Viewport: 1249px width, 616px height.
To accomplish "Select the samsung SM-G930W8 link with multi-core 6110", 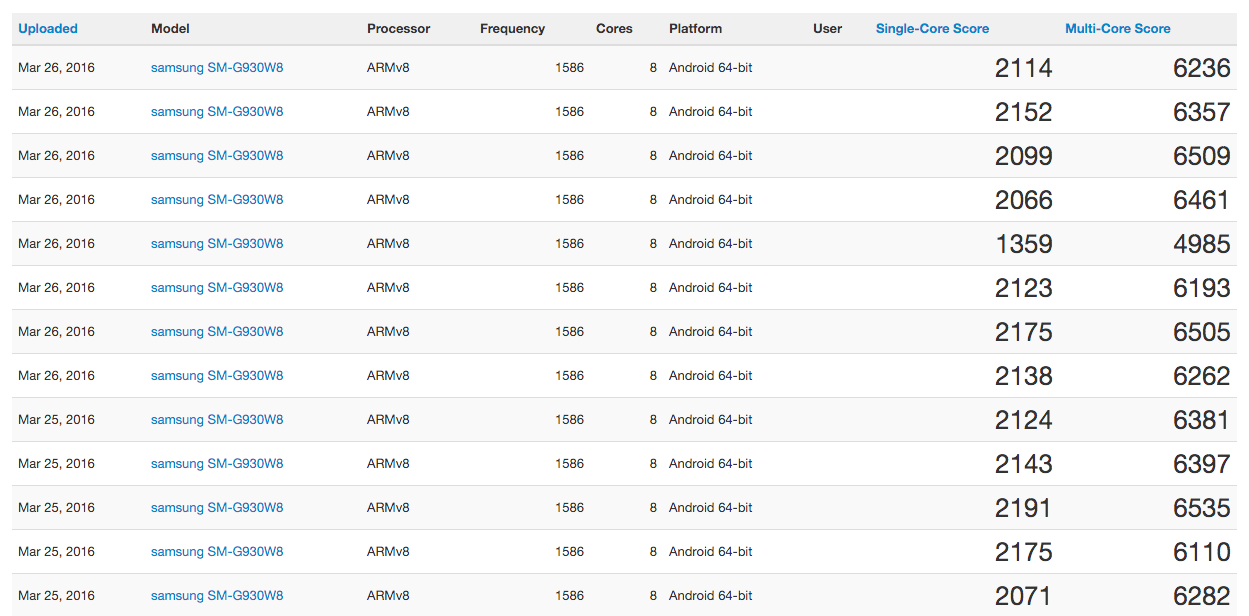I will [217, 552].
